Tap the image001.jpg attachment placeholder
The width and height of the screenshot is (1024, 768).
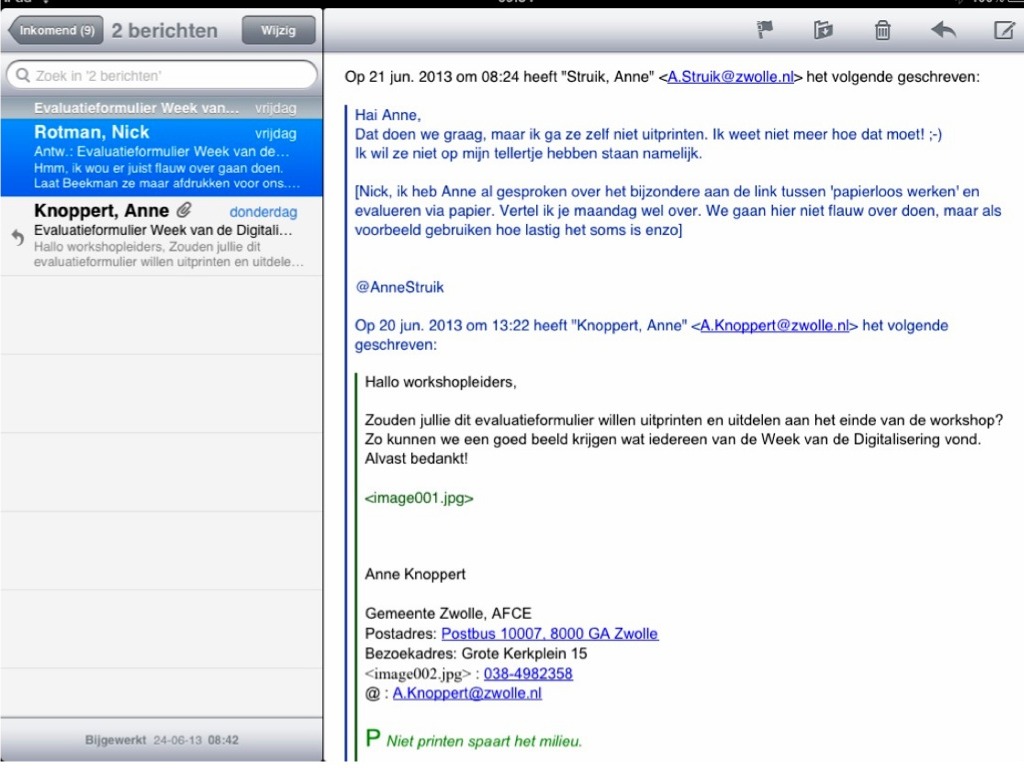(419, 497)
